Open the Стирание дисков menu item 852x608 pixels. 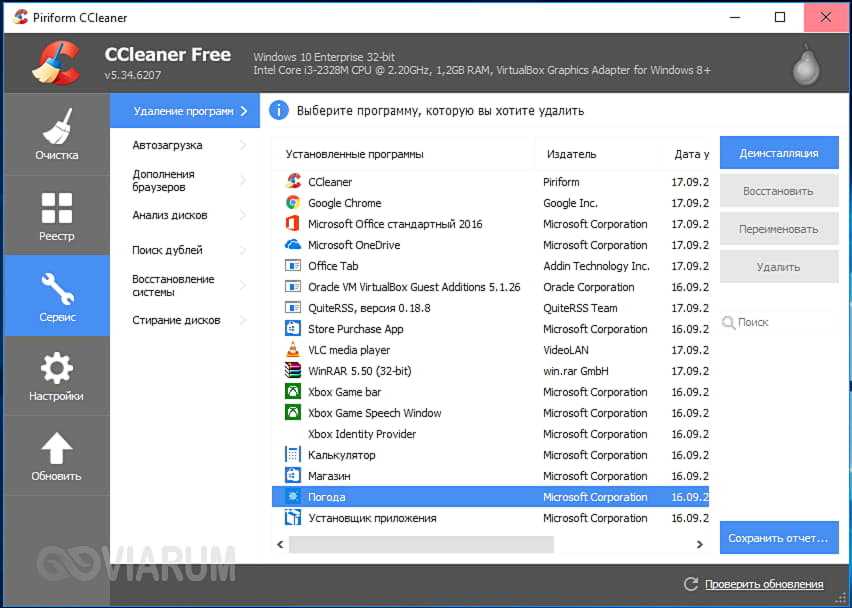click(x=176, y=320)
